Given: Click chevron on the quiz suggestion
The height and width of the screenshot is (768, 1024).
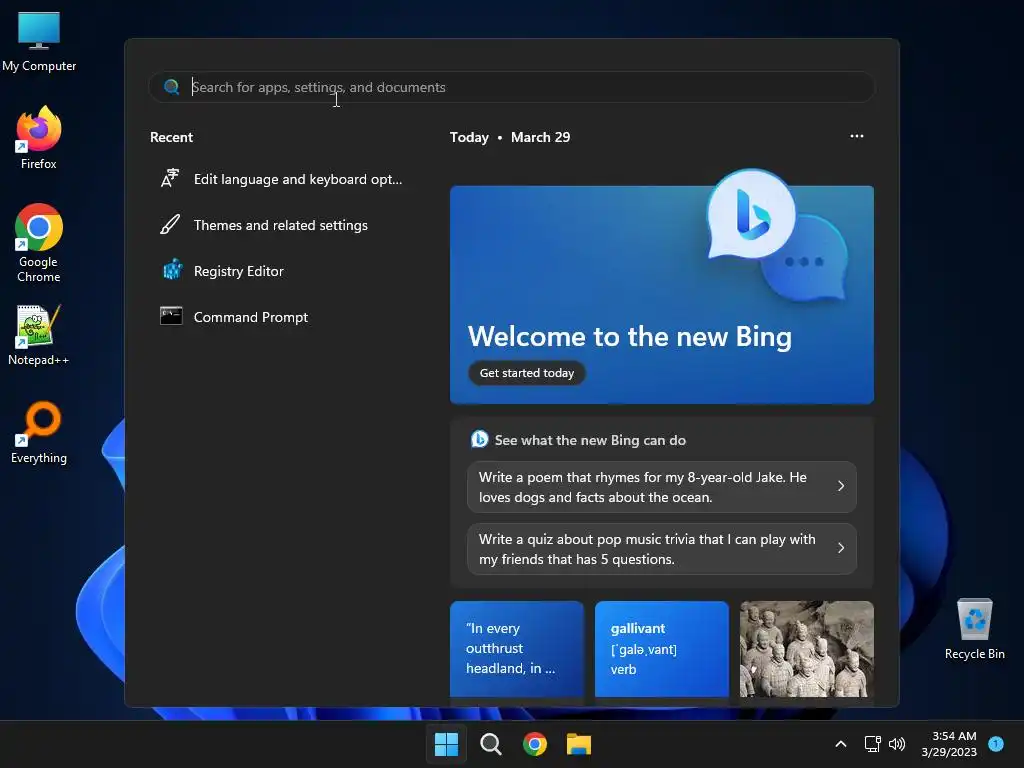Looking at the screenshot, I should pyautogui.click(x=841, y=548).
